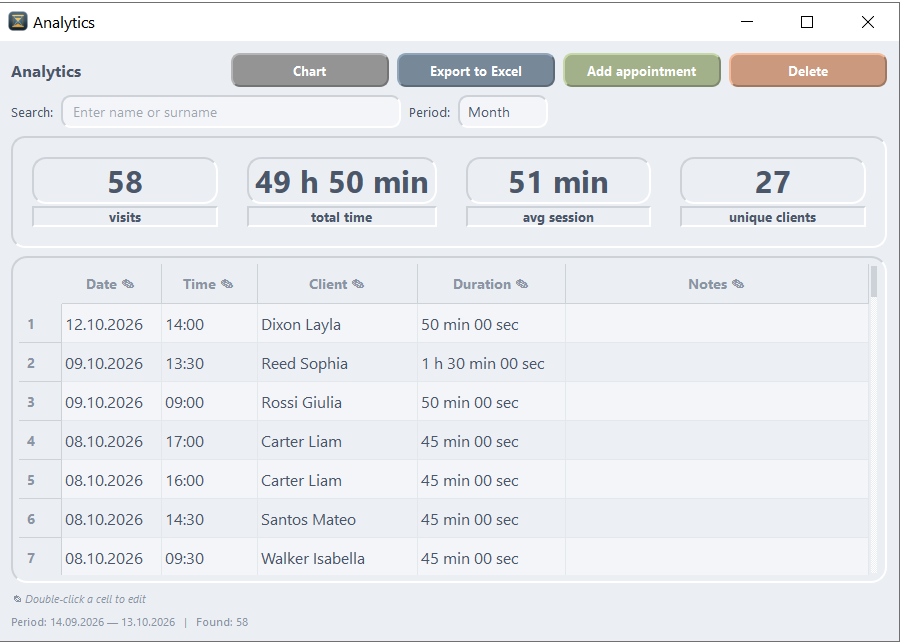
Task: Select client cell Dixon Layla
Action: click(338, 324)
